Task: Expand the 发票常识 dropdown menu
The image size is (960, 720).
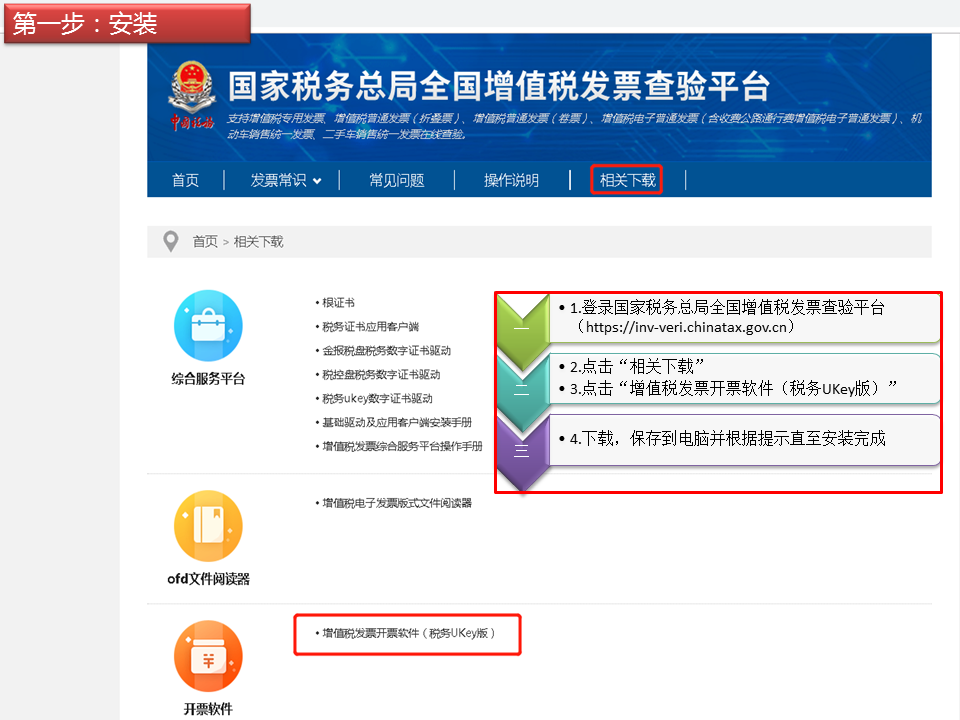Action: click(x=285, y=180)
